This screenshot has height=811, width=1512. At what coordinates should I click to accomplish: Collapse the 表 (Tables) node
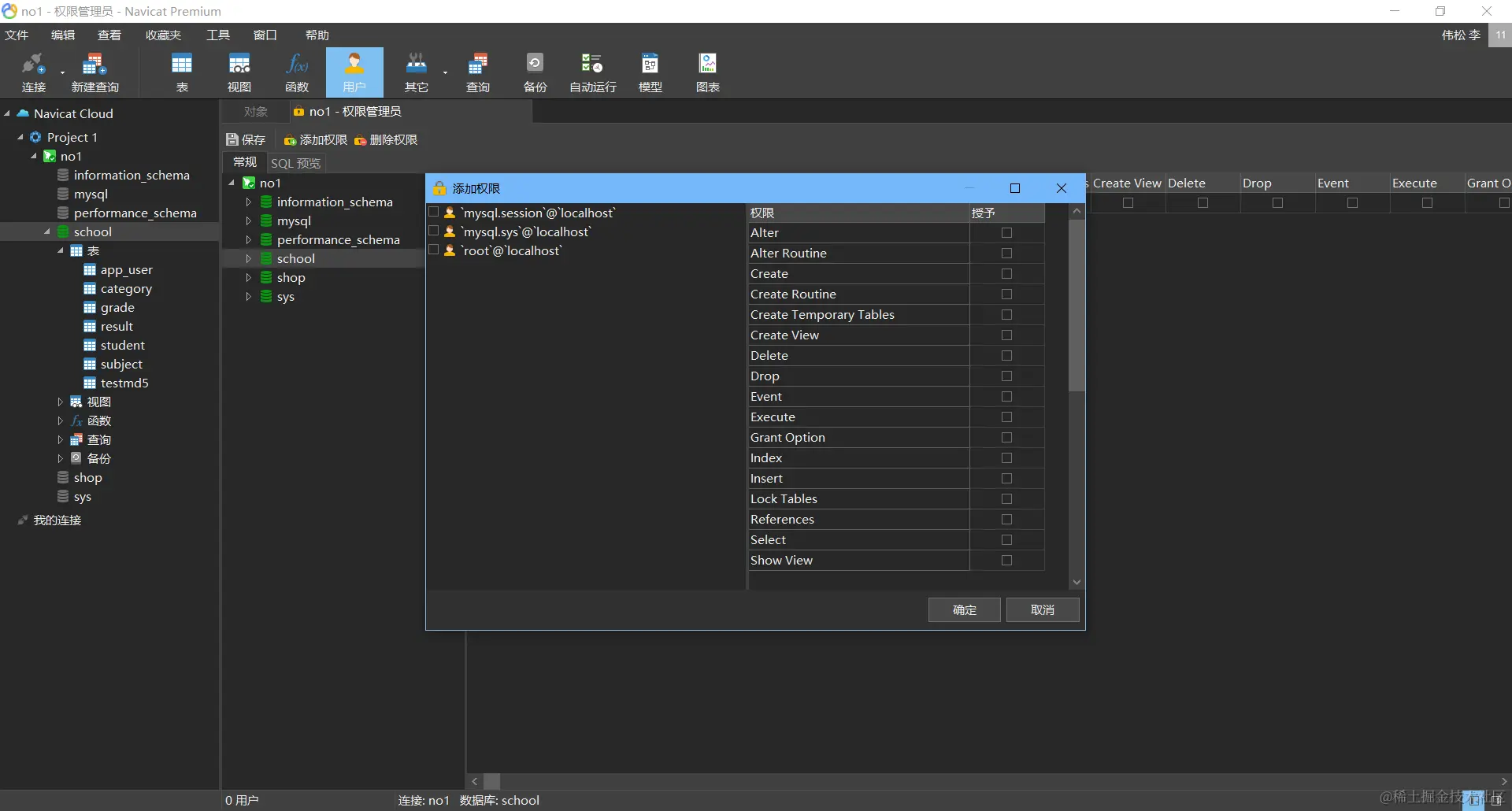tap(61, 250)
